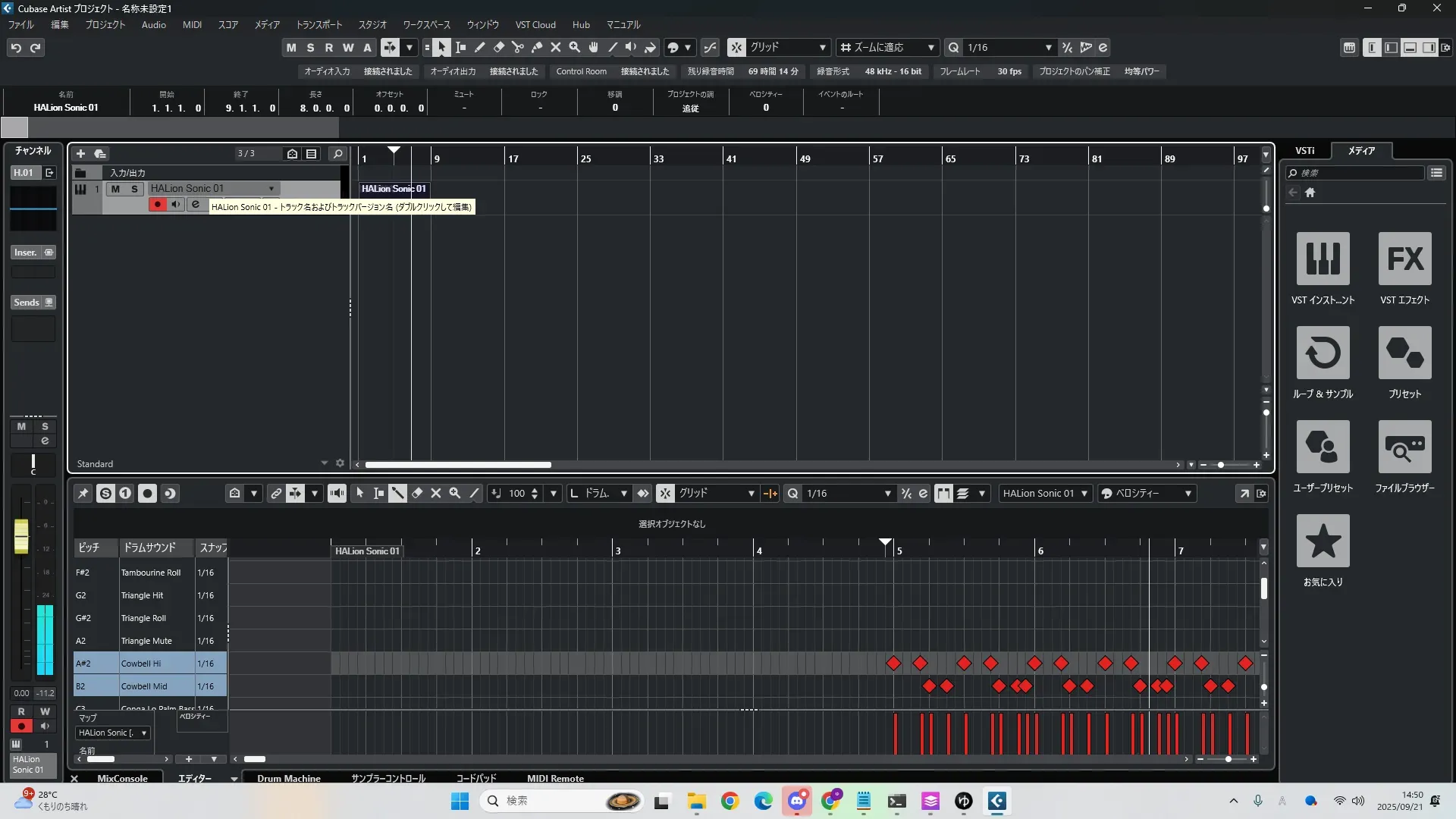
Task: Open VST Instruments in Media panel
Action: 1323,259
